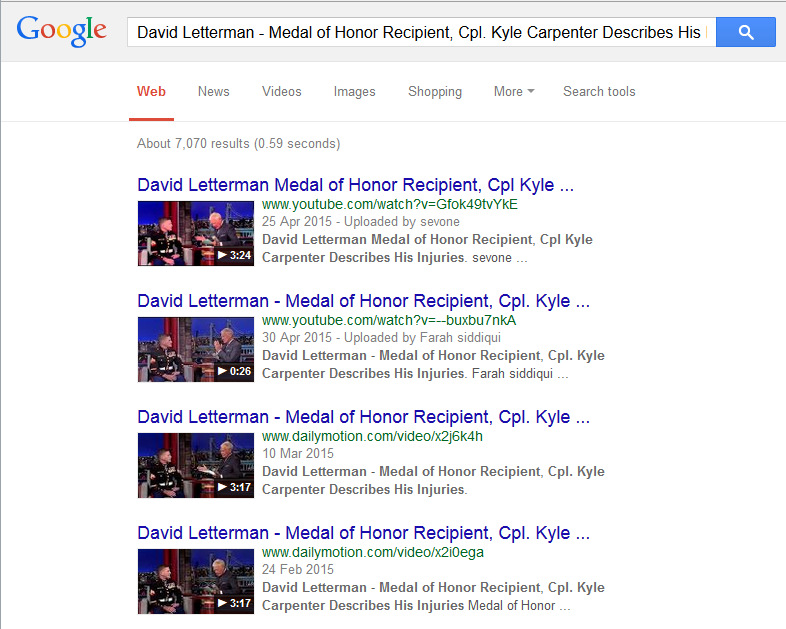Open second result title uploaded by Farah siddiqui
Screen dimensions: 786x629
point(363,301)
